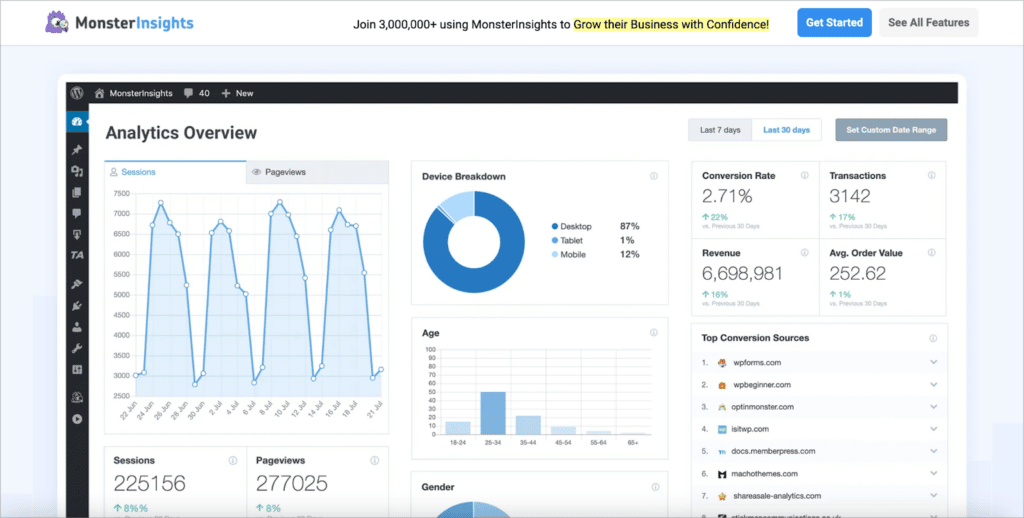Click the WordPress logo in admin bar
1024x518 pixels.
pos(77,93)
